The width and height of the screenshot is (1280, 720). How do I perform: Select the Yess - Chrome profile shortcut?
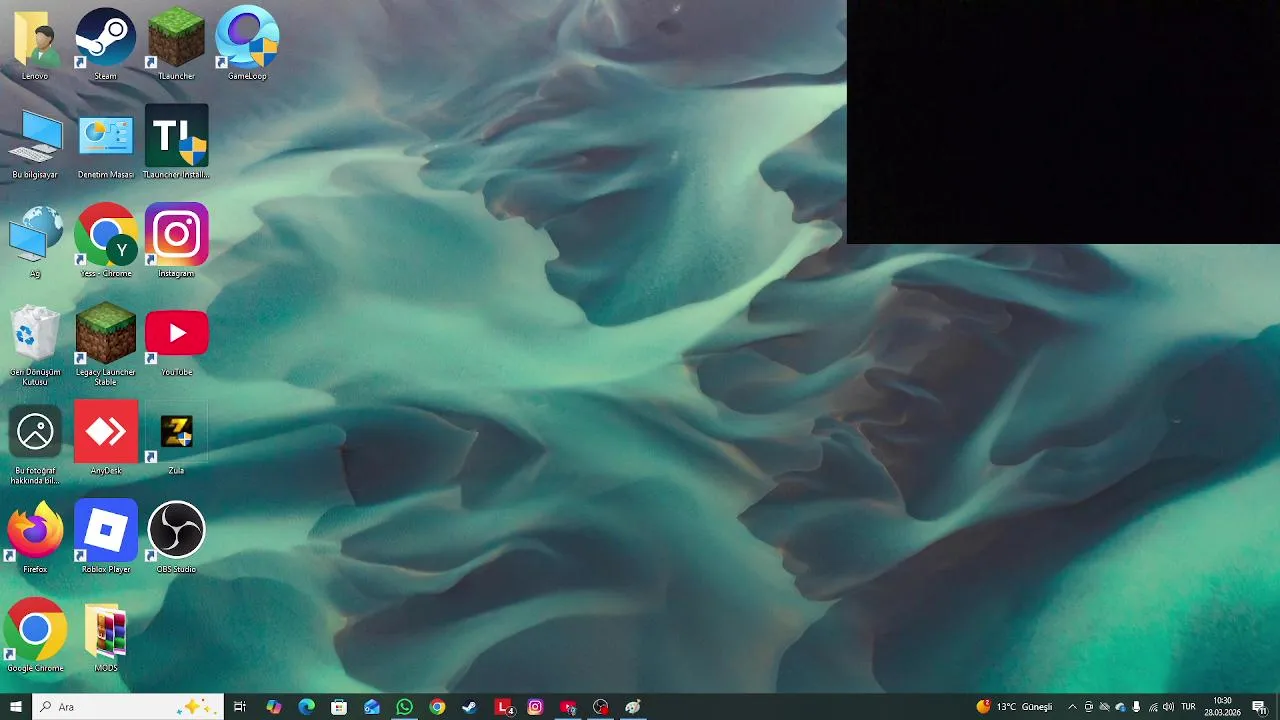coord(106,241)
